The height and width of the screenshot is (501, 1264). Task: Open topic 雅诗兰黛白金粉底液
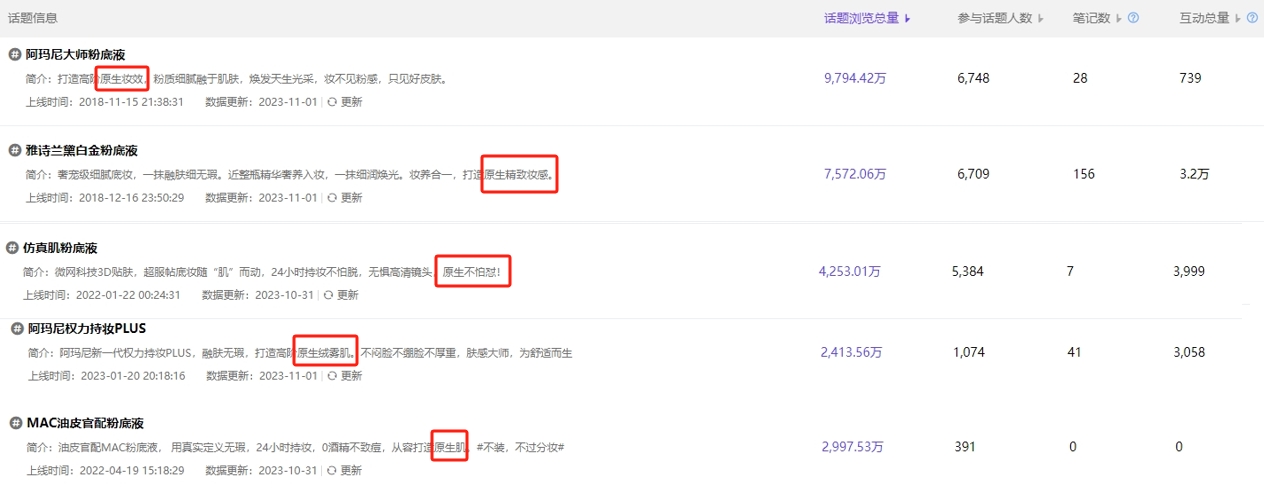(82, 150)
